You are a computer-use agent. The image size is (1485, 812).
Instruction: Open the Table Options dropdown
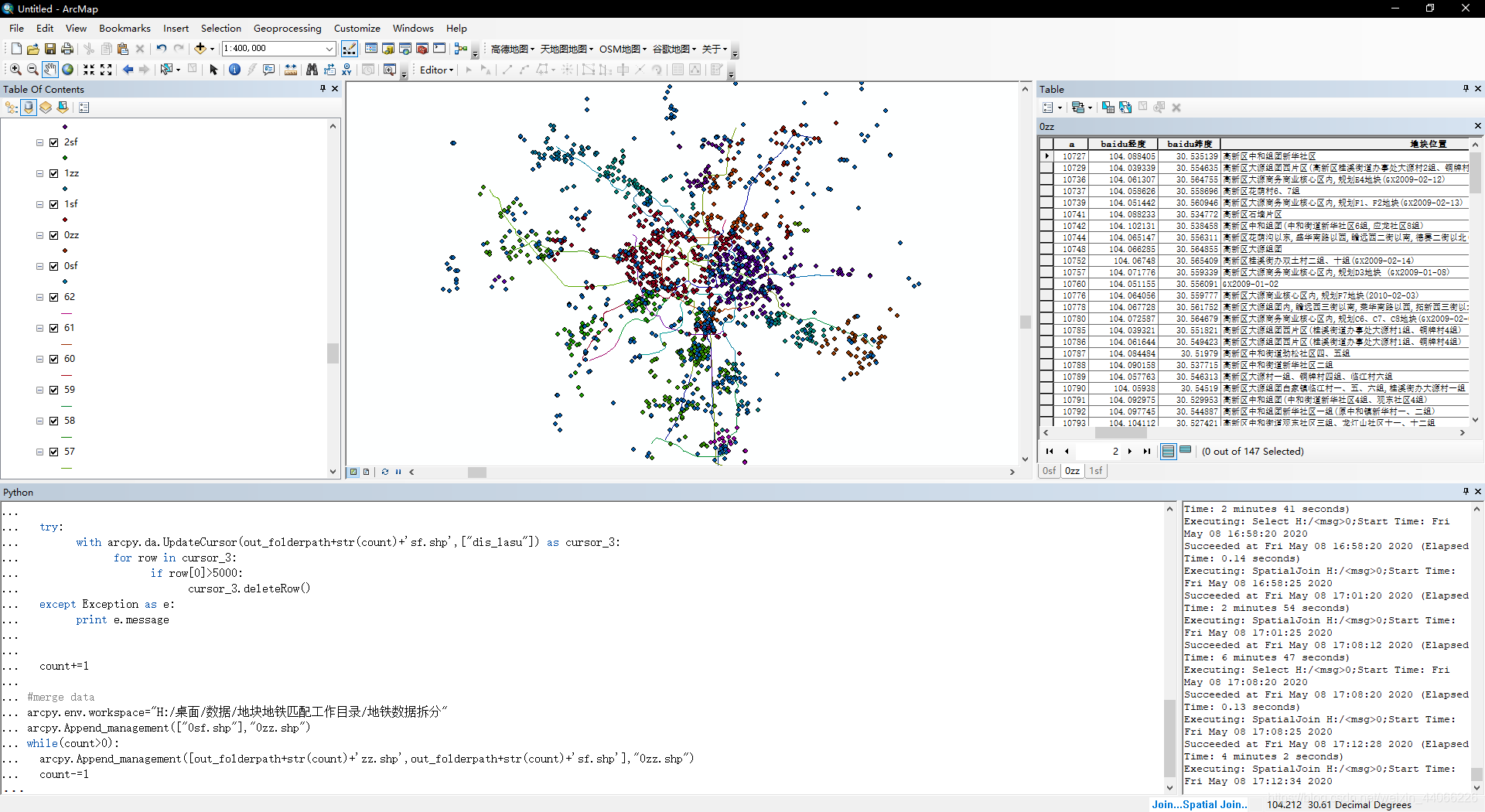(1052, 107)
